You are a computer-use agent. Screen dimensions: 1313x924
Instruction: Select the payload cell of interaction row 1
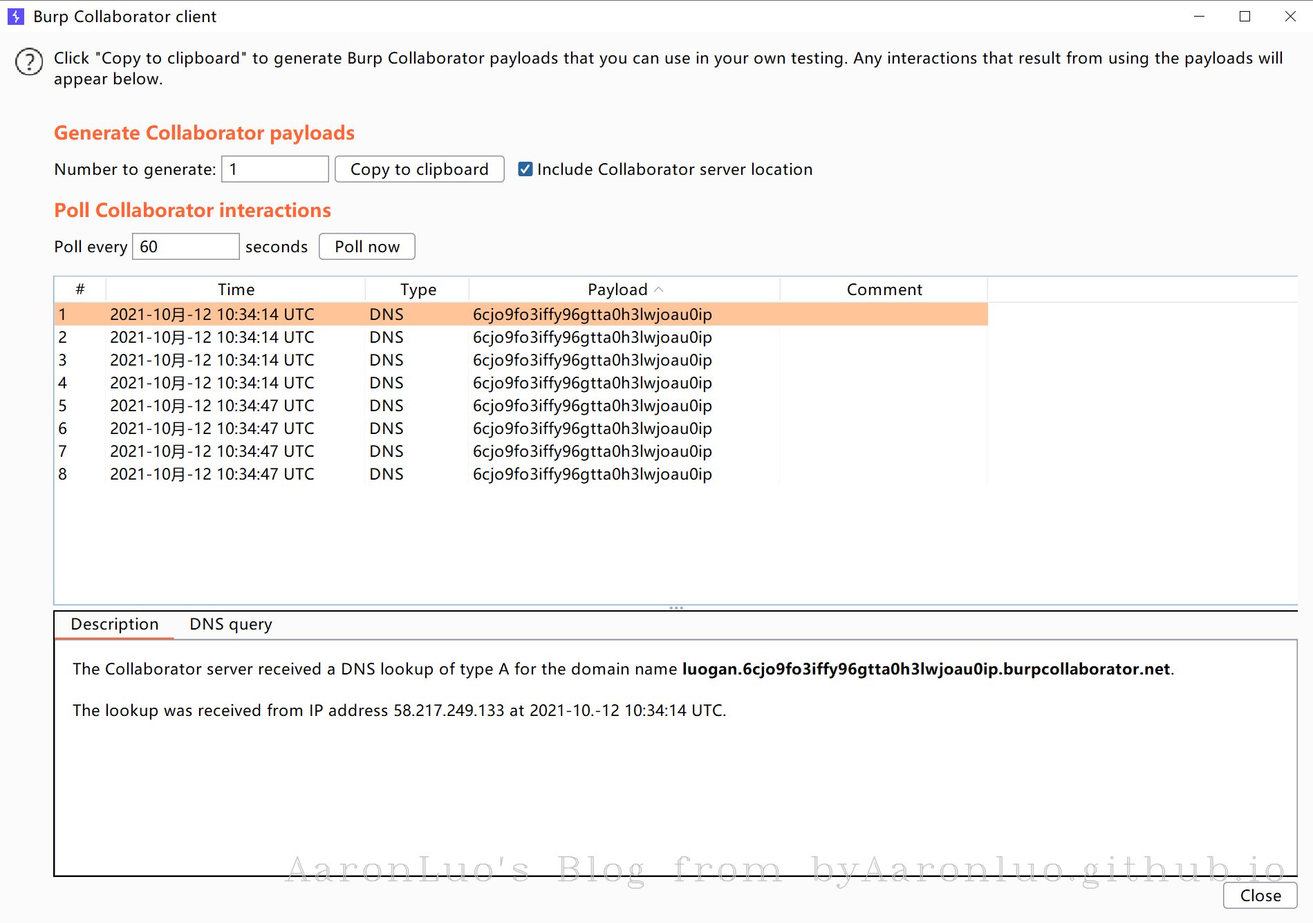click(624, 314)
